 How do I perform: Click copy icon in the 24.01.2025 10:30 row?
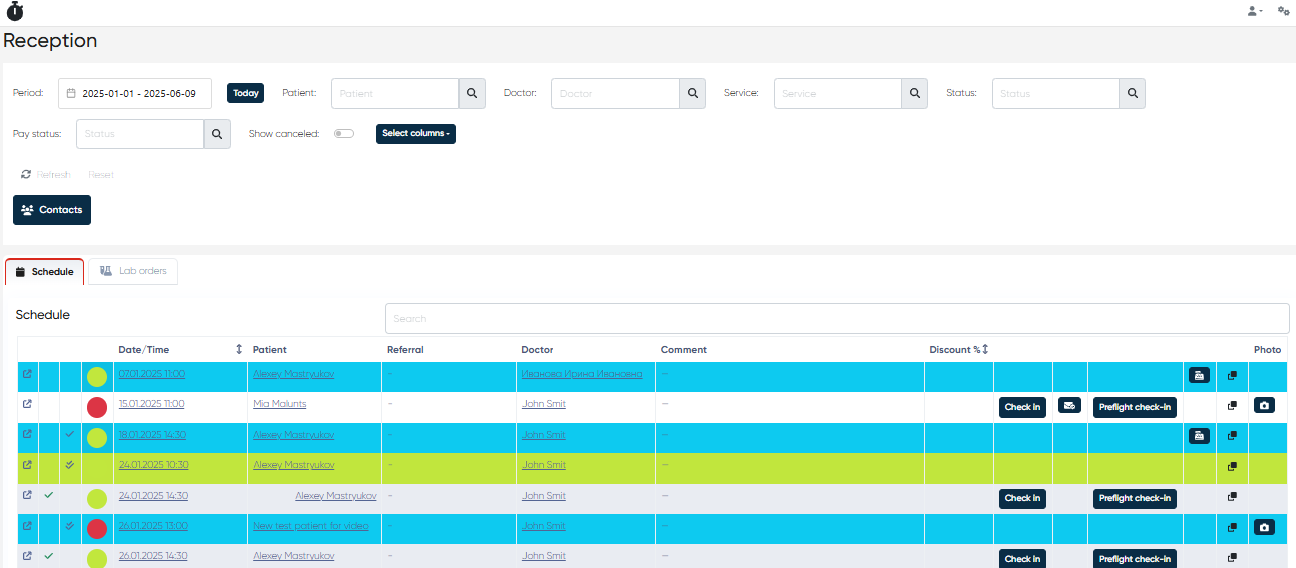(1232, 466)
